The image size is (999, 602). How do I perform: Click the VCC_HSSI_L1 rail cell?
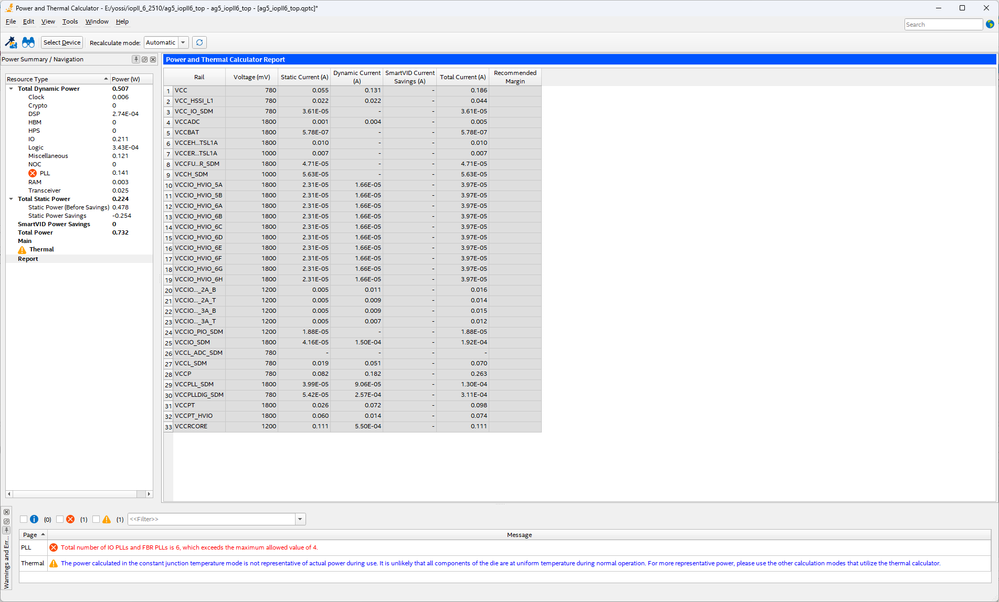(x=199, y=101)
